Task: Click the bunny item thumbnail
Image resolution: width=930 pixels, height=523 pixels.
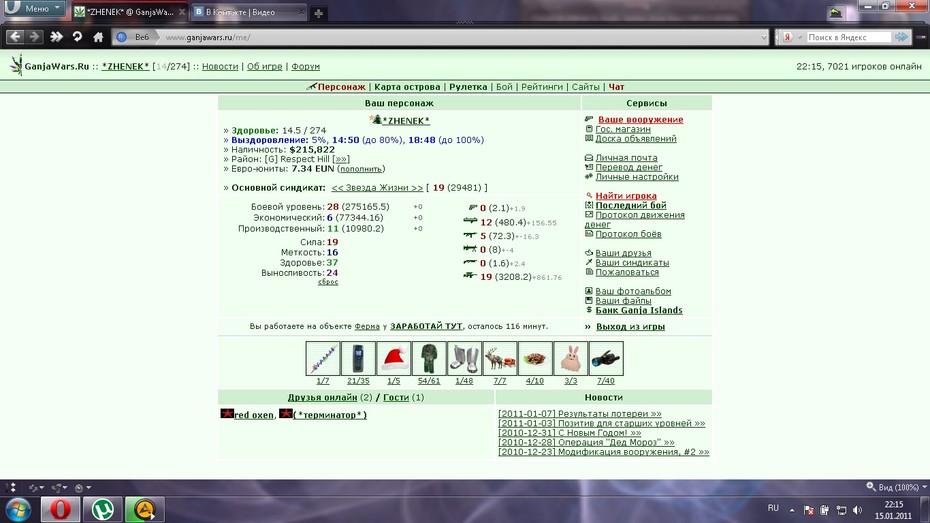Action: (571, 358)
